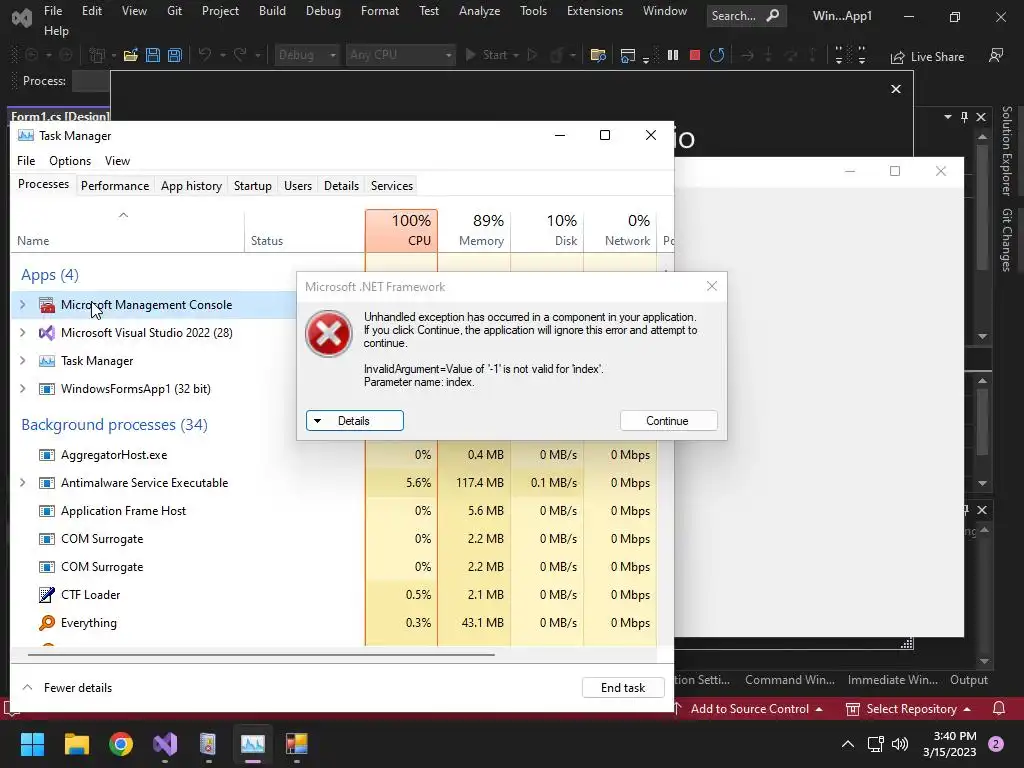This screenshot has width=1024, height=768.
Task: Click the Everything process search icon
Action: coord(47,623)
